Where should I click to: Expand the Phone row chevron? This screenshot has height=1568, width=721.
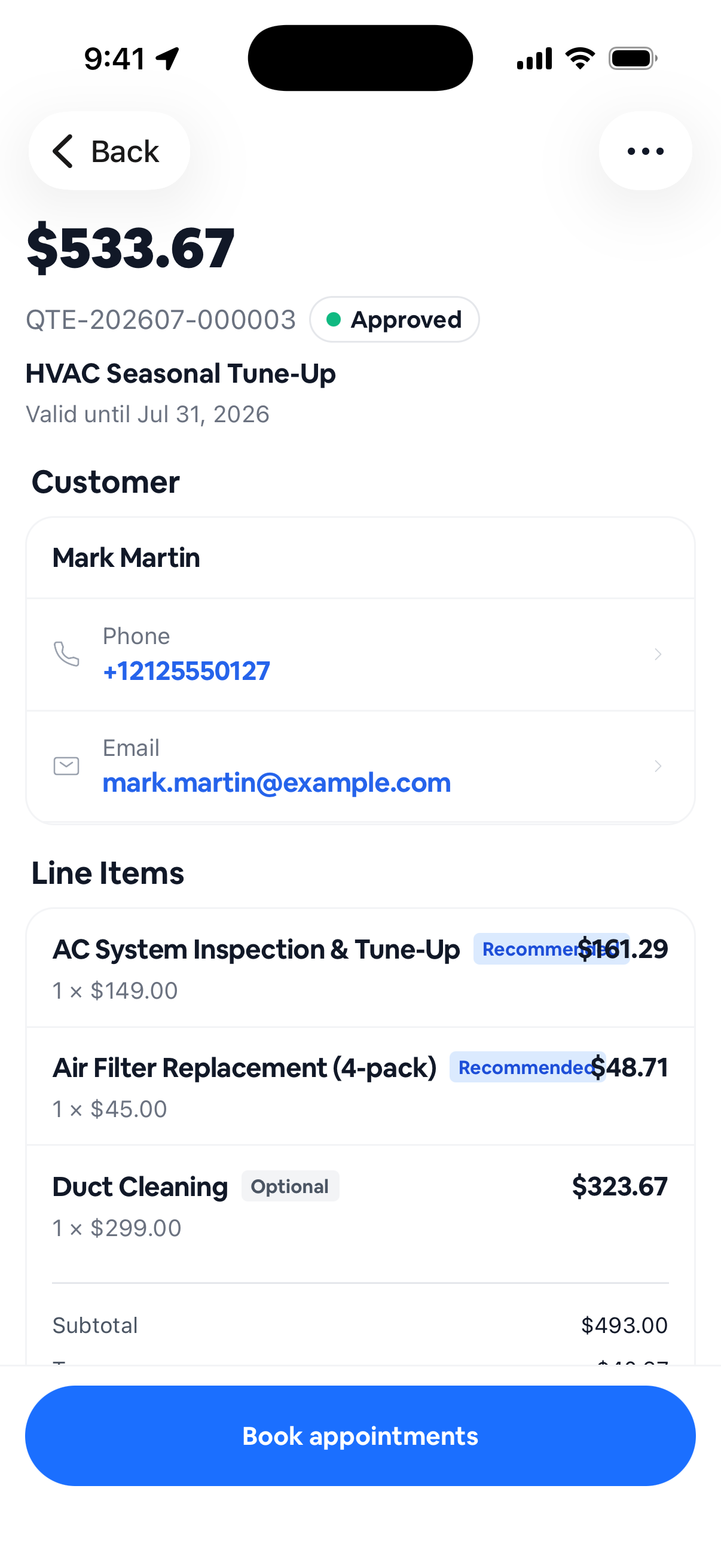(658, 654)
